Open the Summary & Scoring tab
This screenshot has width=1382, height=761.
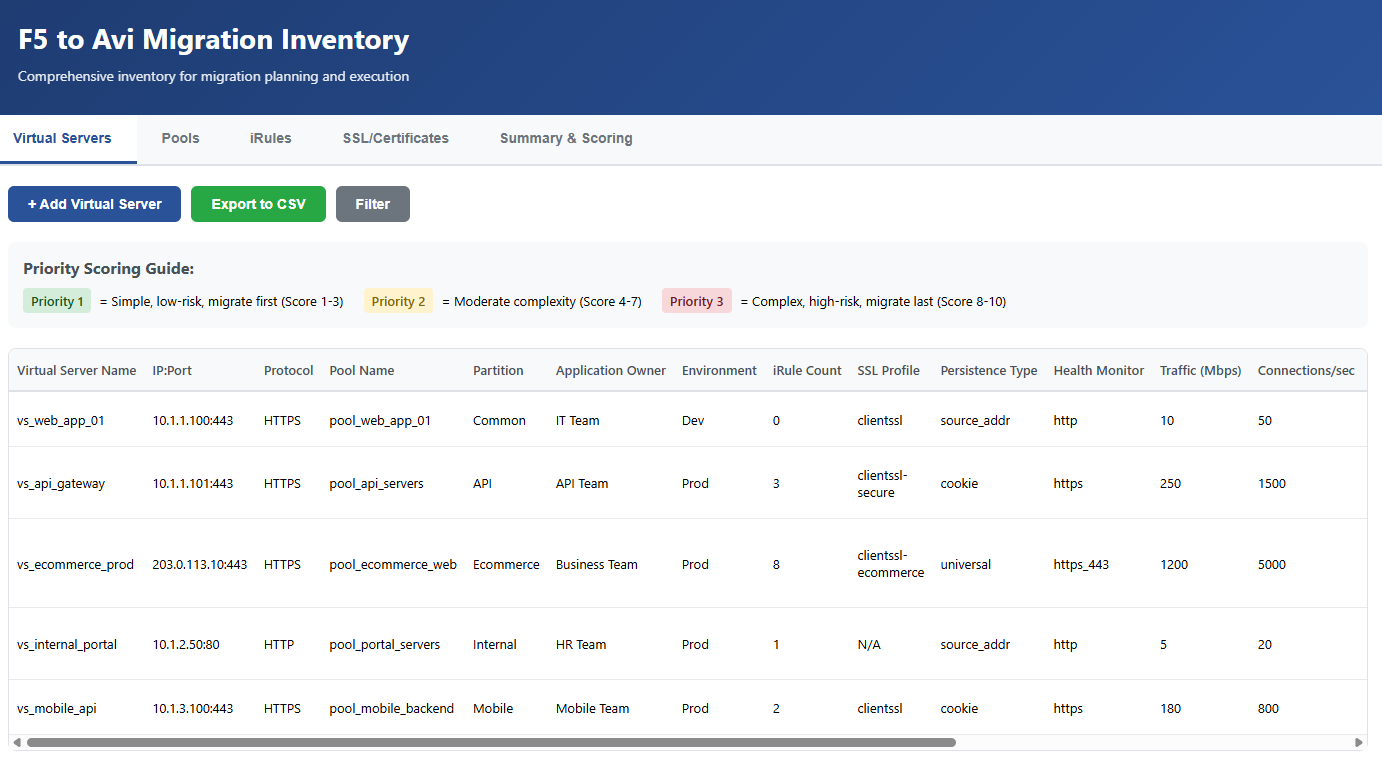click(x=566, y=138)
